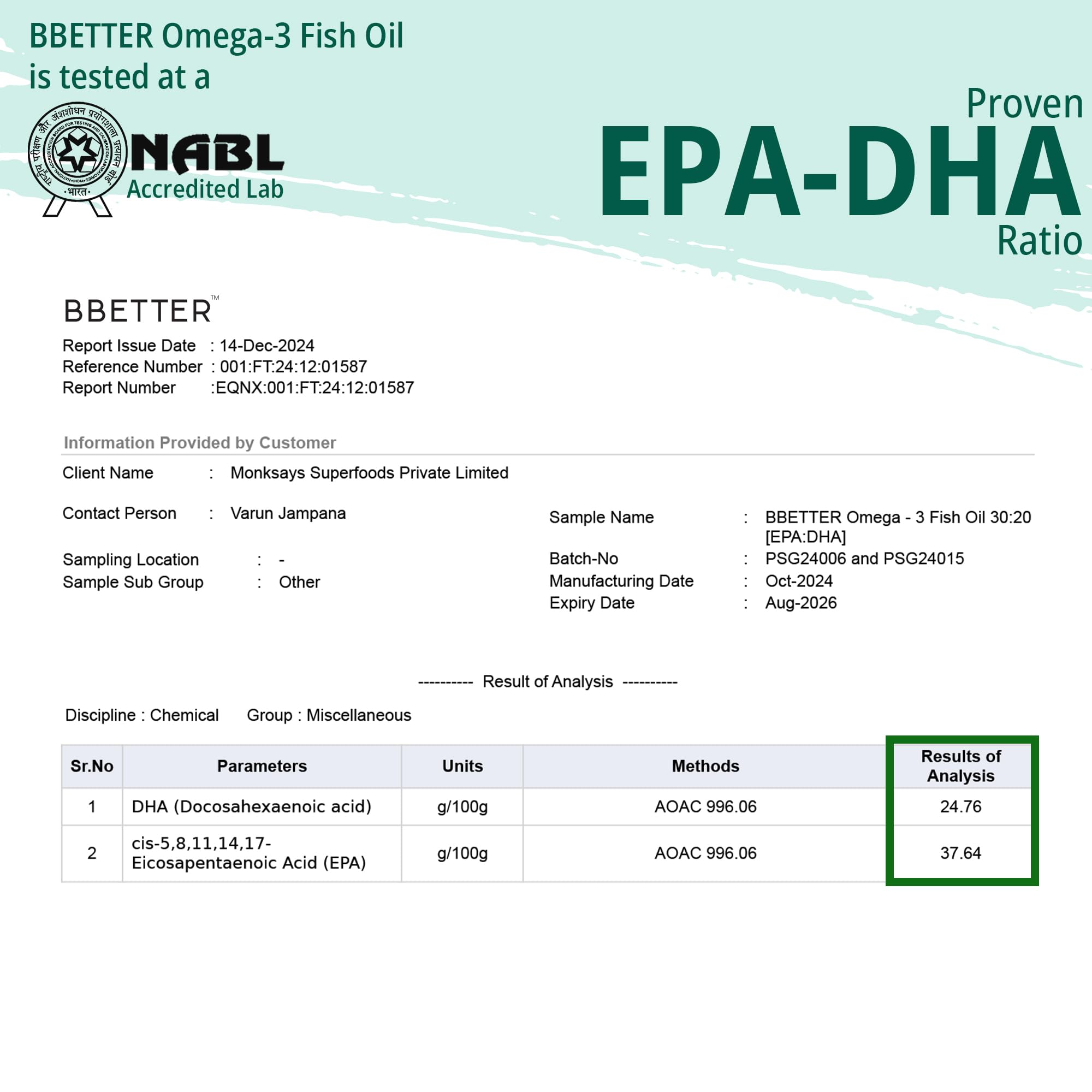
Task: Click the Information Provided by Customer heading
Action: pos(199,443)
